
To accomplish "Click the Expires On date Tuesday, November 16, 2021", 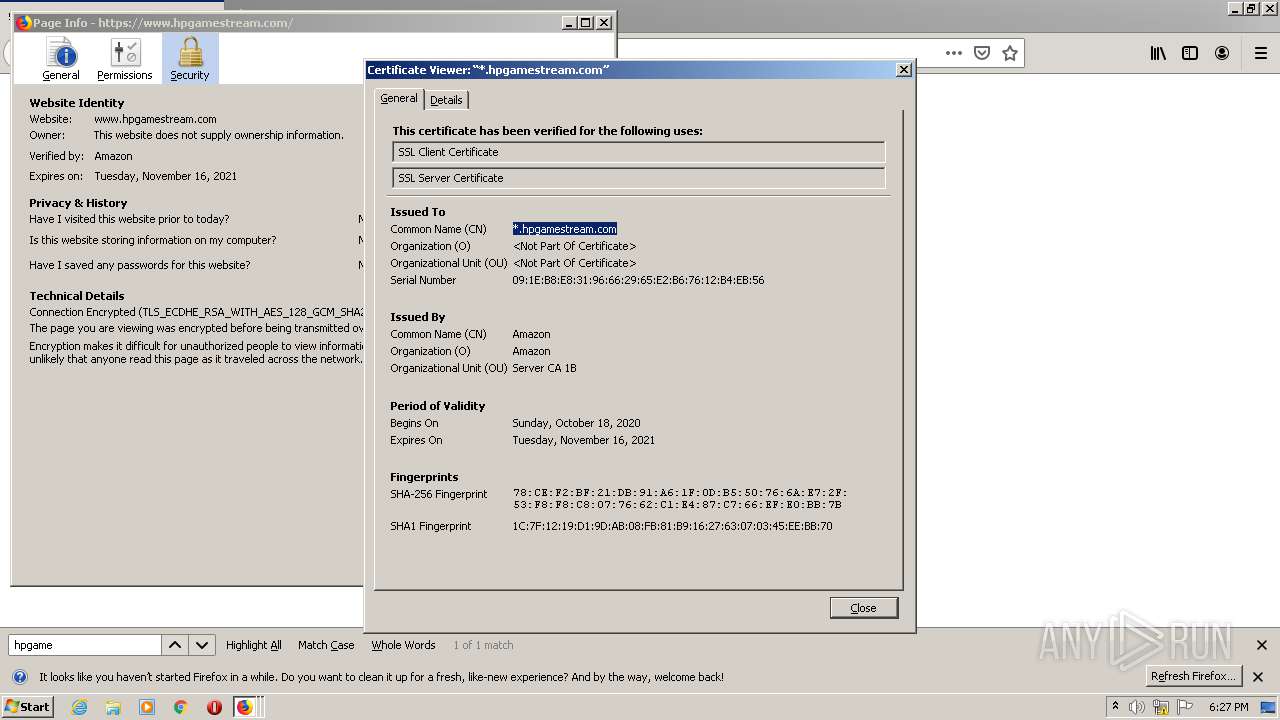I will [584, 440].
